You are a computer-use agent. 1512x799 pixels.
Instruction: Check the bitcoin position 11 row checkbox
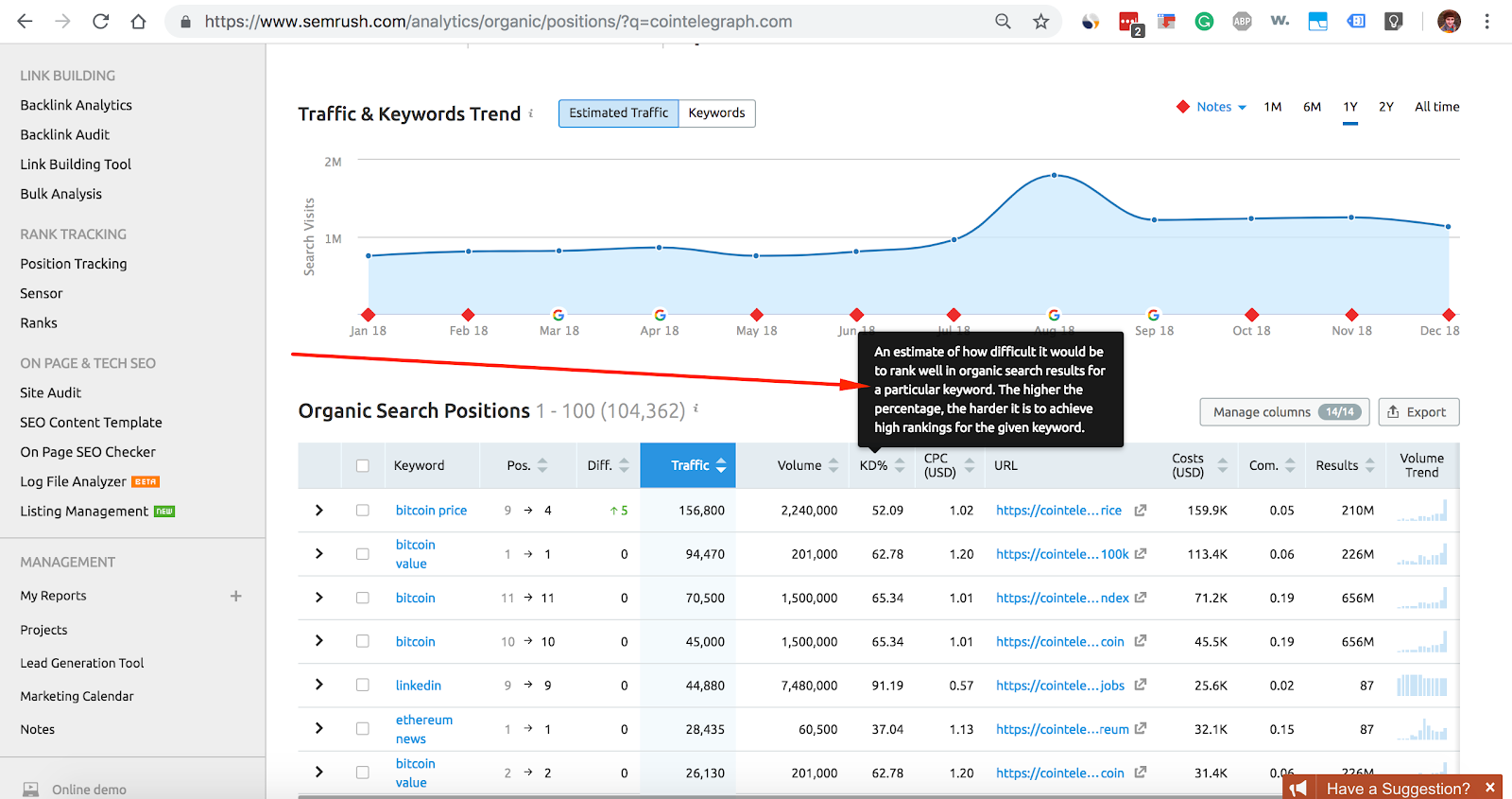(362, 598)
